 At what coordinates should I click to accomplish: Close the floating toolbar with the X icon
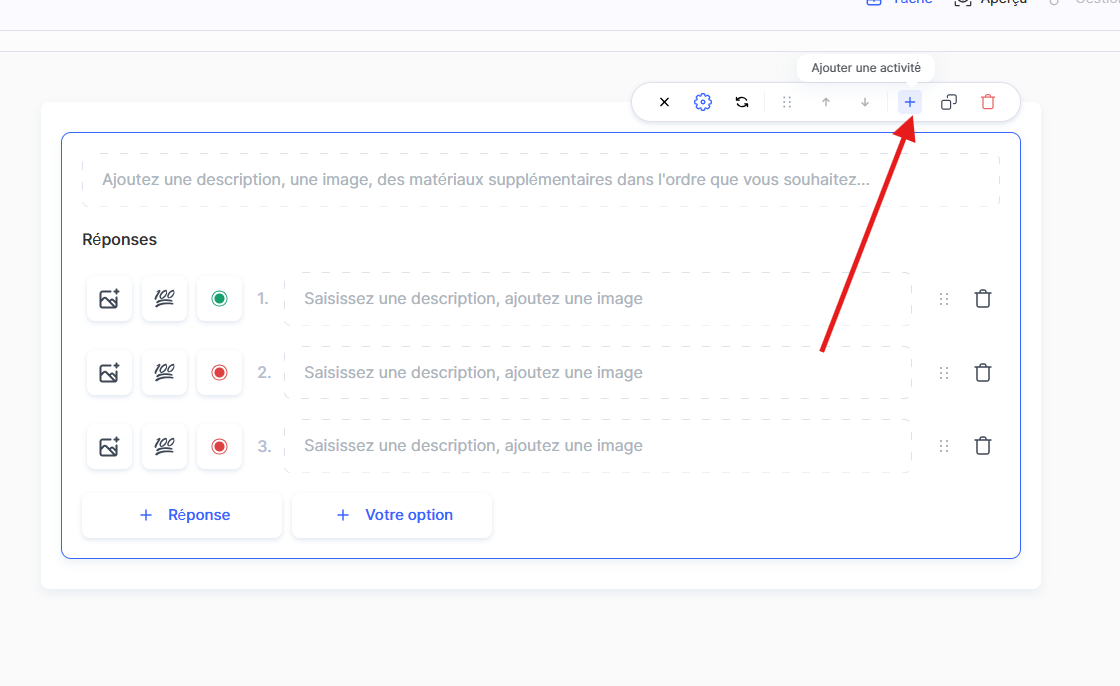pyautogui.click(x=664, y=102)
